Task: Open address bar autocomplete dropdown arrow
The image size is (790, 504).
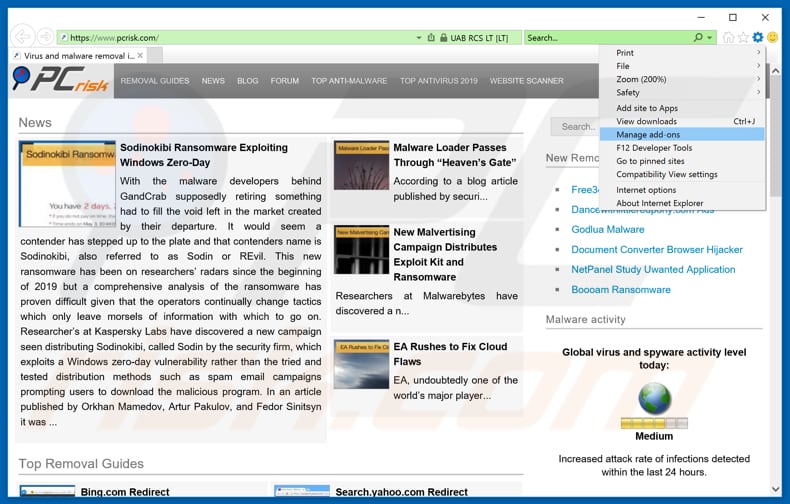Action: click(x=419, y=38)
